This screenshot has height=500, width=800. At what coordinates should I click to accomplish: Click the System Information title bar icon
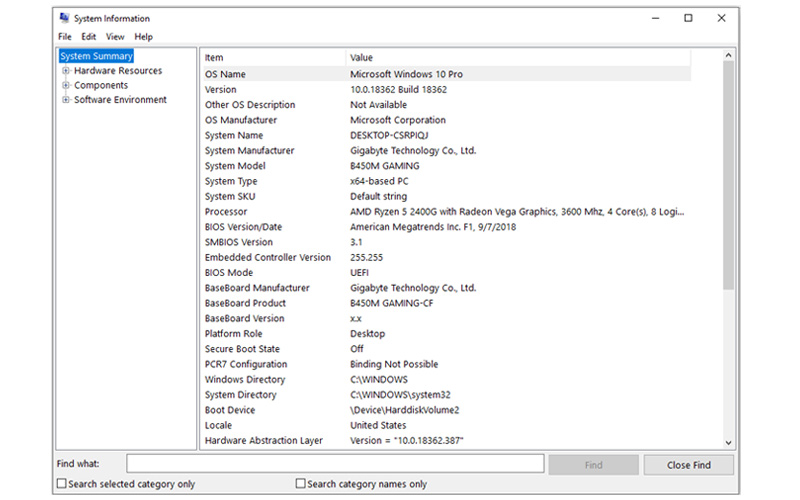coord(64,18)
